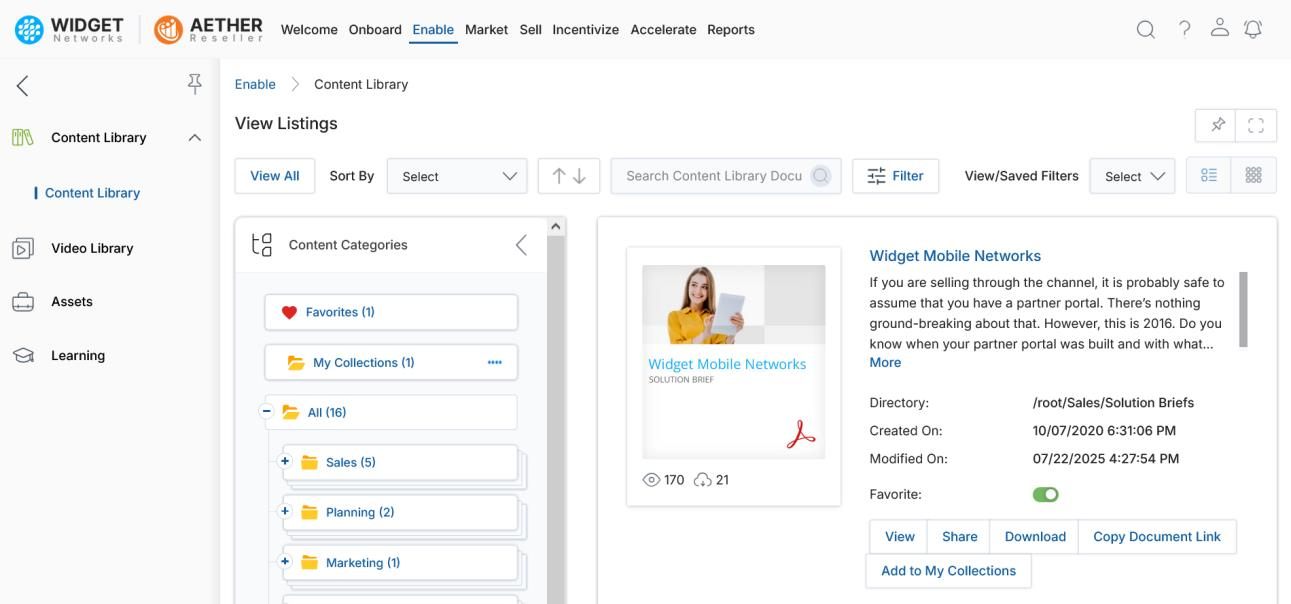Click the search icon in Content Library search
The image size is (1291, 604).
(821, 176)
